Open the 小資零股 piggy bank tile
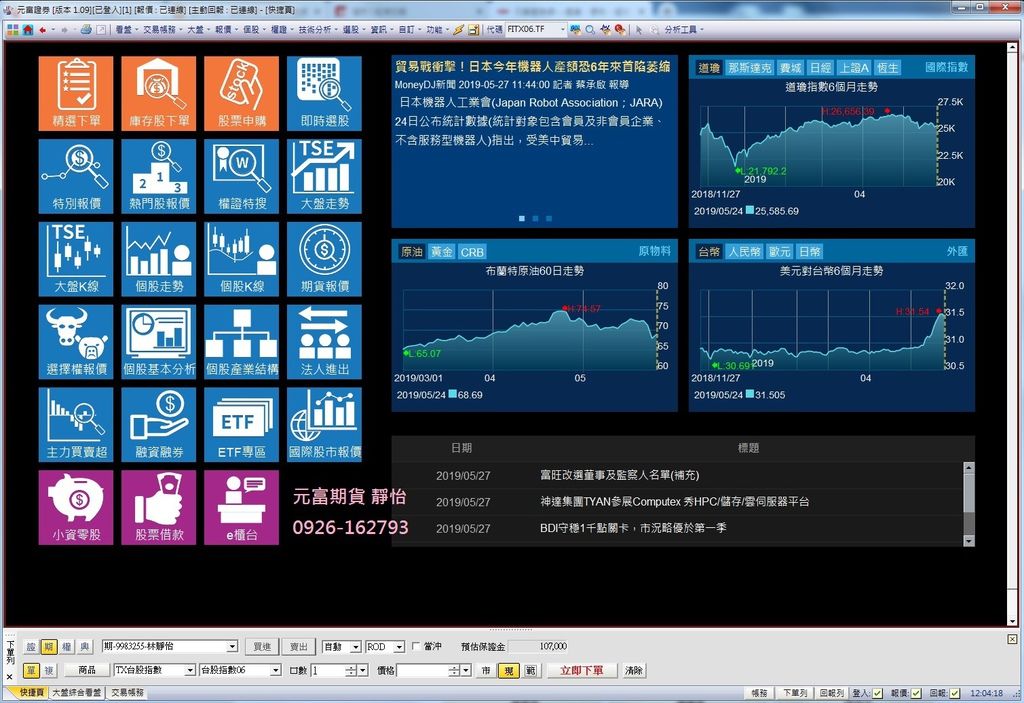This screenshot has width=1024, height=703. click(76, 508)
